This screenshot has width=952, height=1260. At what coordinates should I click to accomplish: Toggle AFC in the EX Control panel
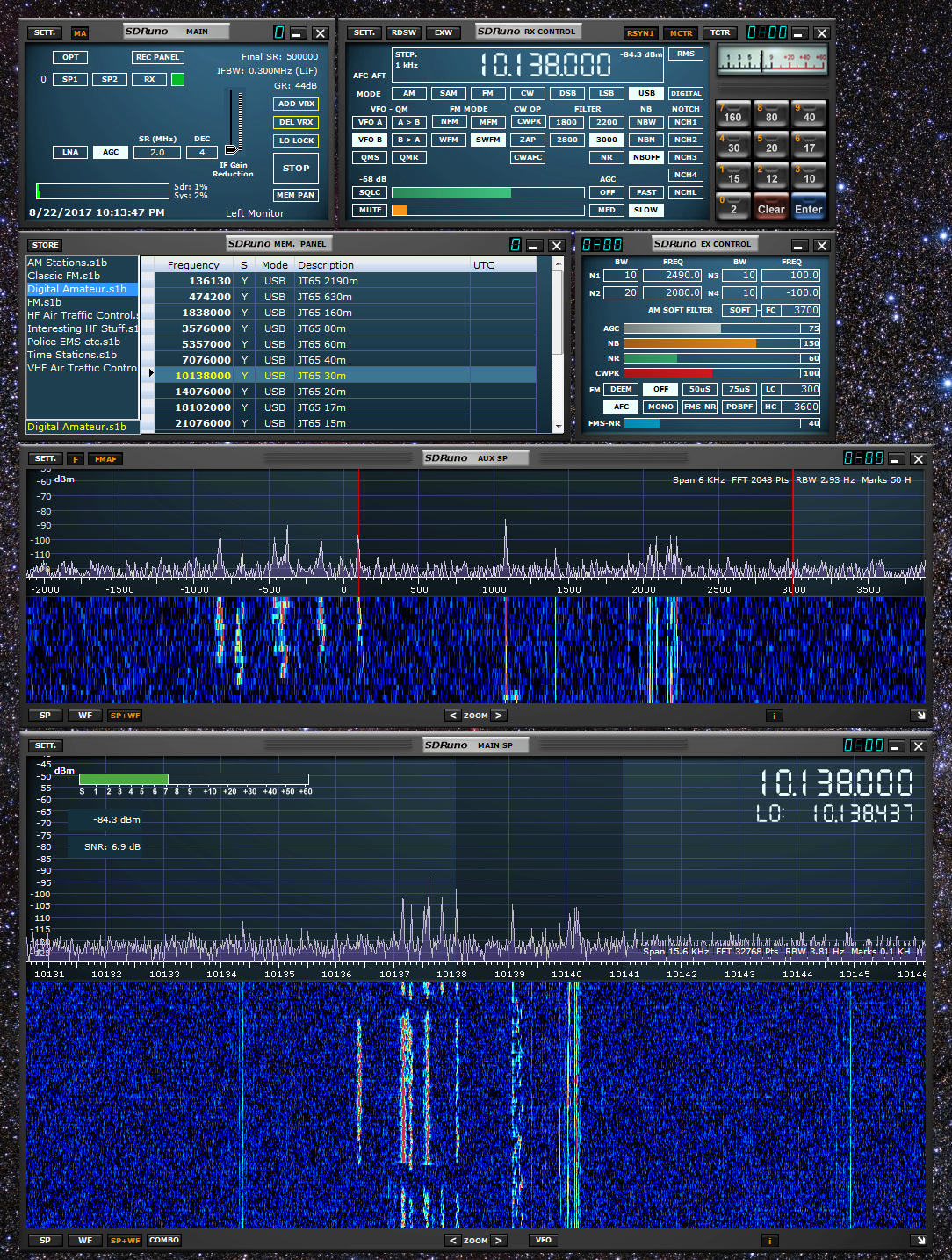[621, 407]
